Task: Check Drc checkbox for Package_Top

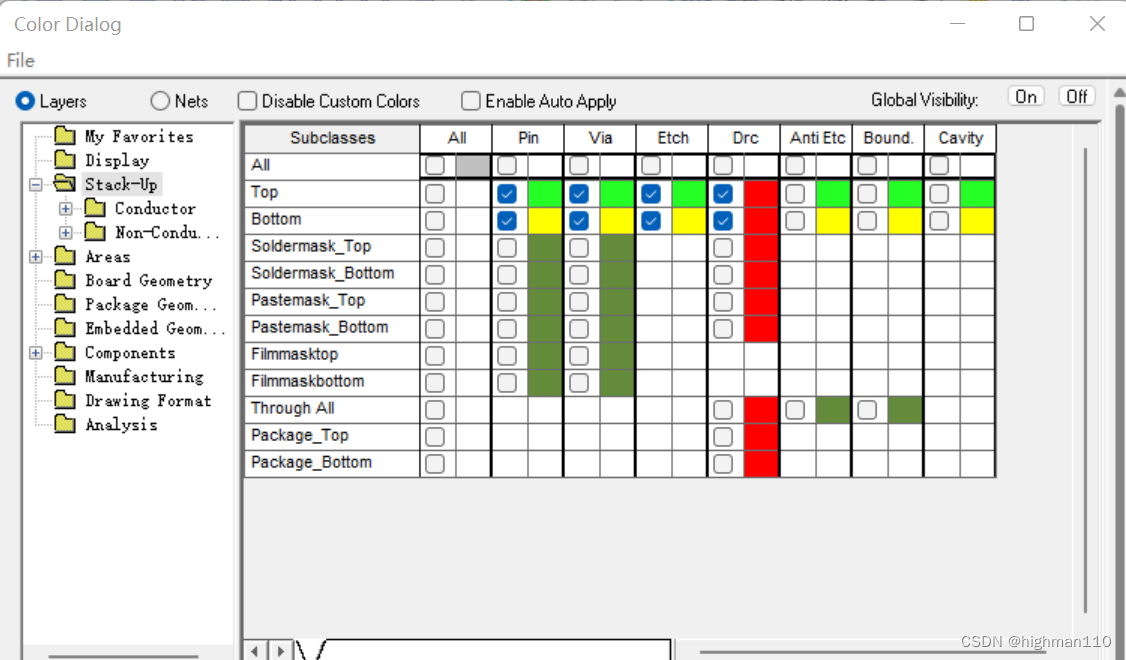Action: (x=723, y=437)
